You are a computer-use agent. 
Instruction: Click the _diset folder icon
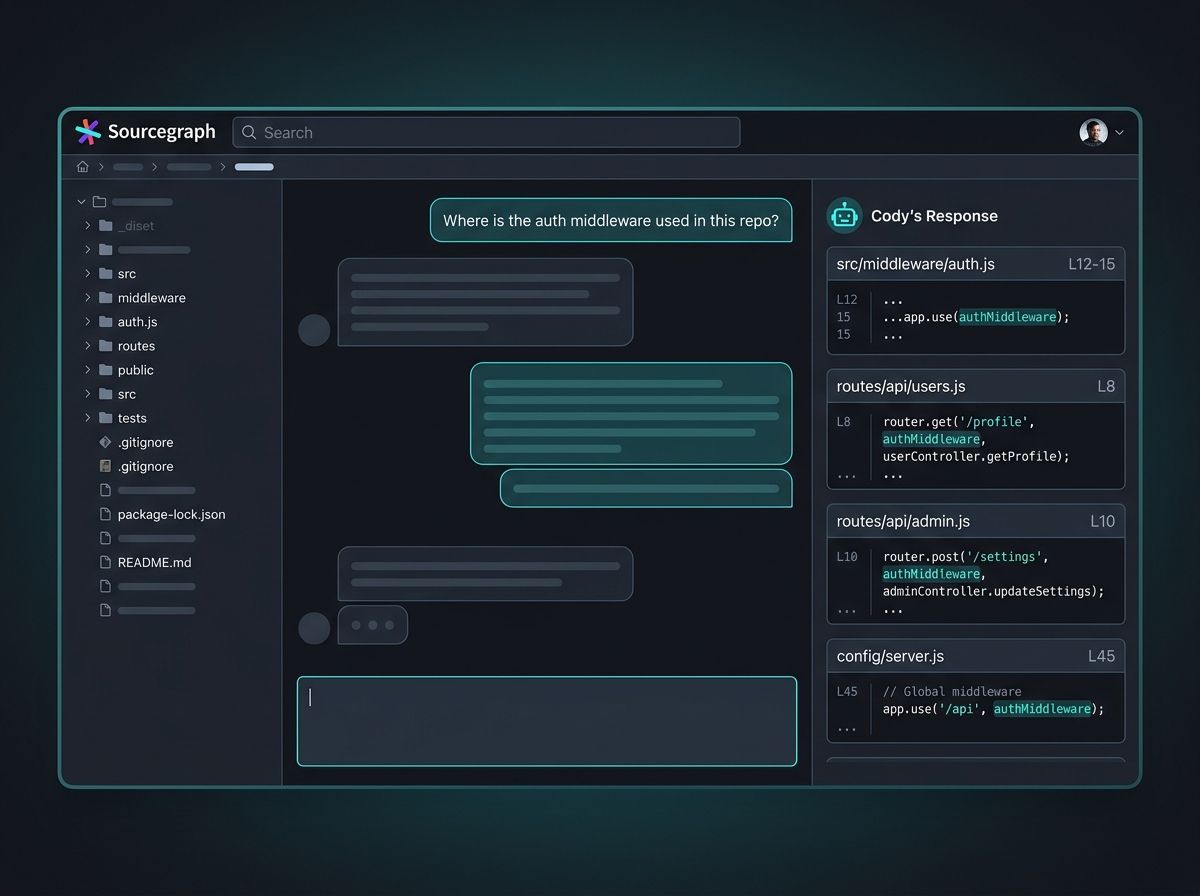[x=105, y=226]
